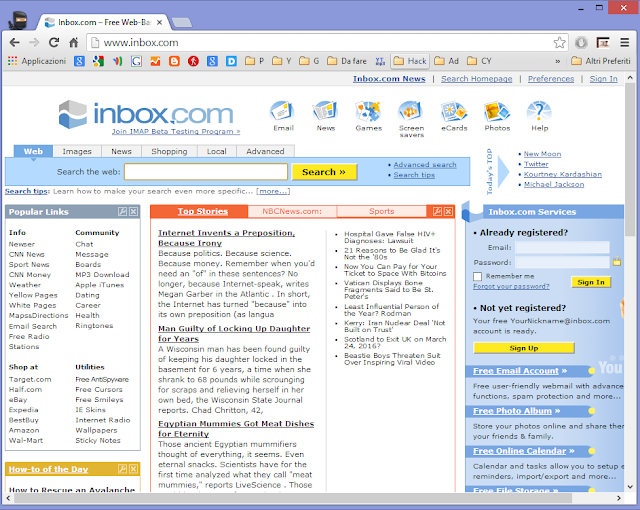Bookmark this page with star icon
Image resolution: width=640 pixels, height=510 pixels.
pyautogui.click(x=559, y=42)
